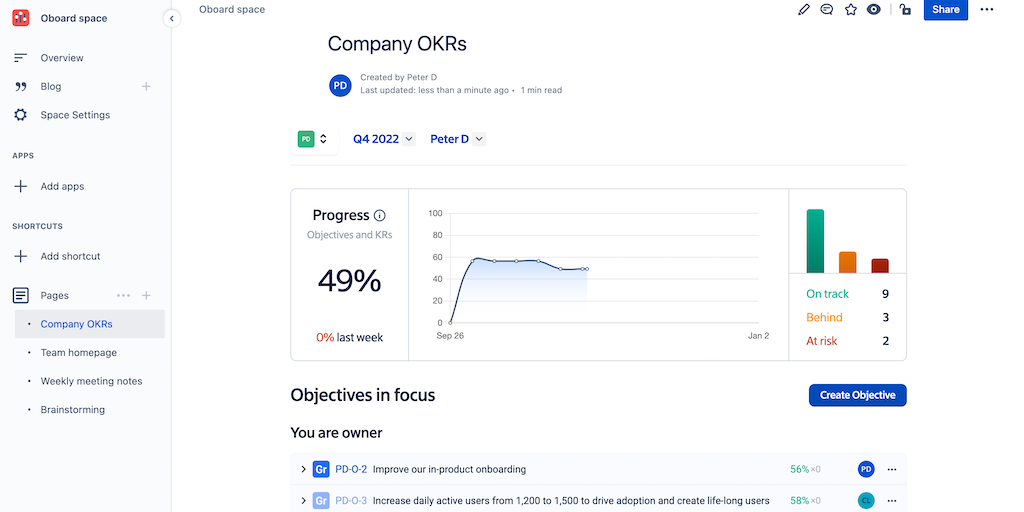Toggle the watch eye icon
The image size is (1024, 512).
point(874,9)
